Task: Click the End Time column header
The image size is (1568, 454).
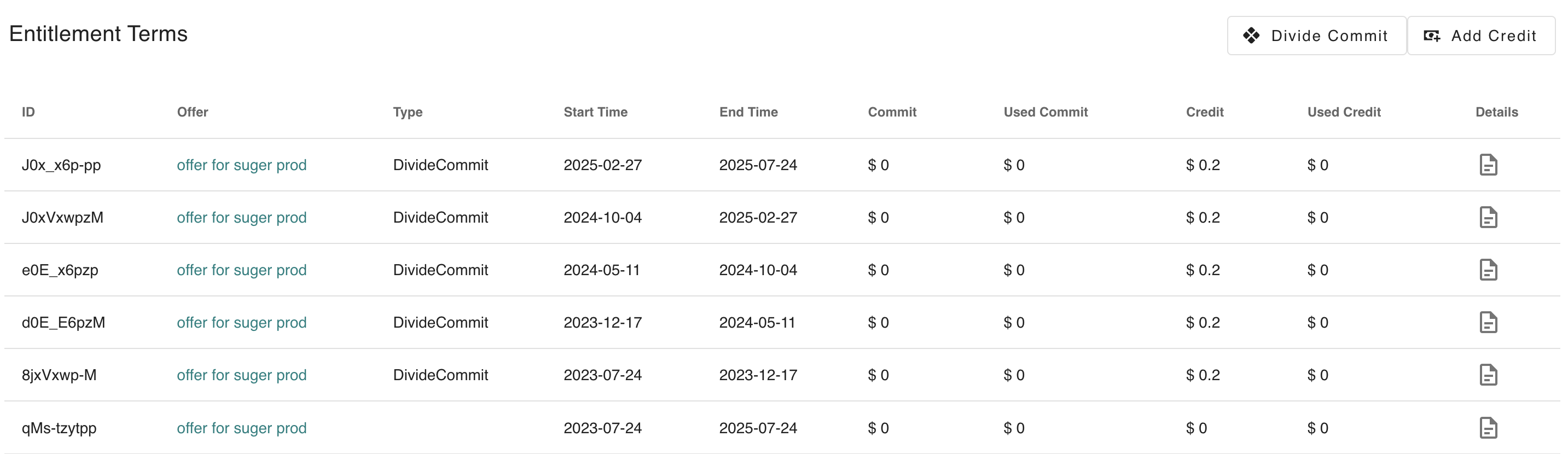Action: click(x=748, y=112)
